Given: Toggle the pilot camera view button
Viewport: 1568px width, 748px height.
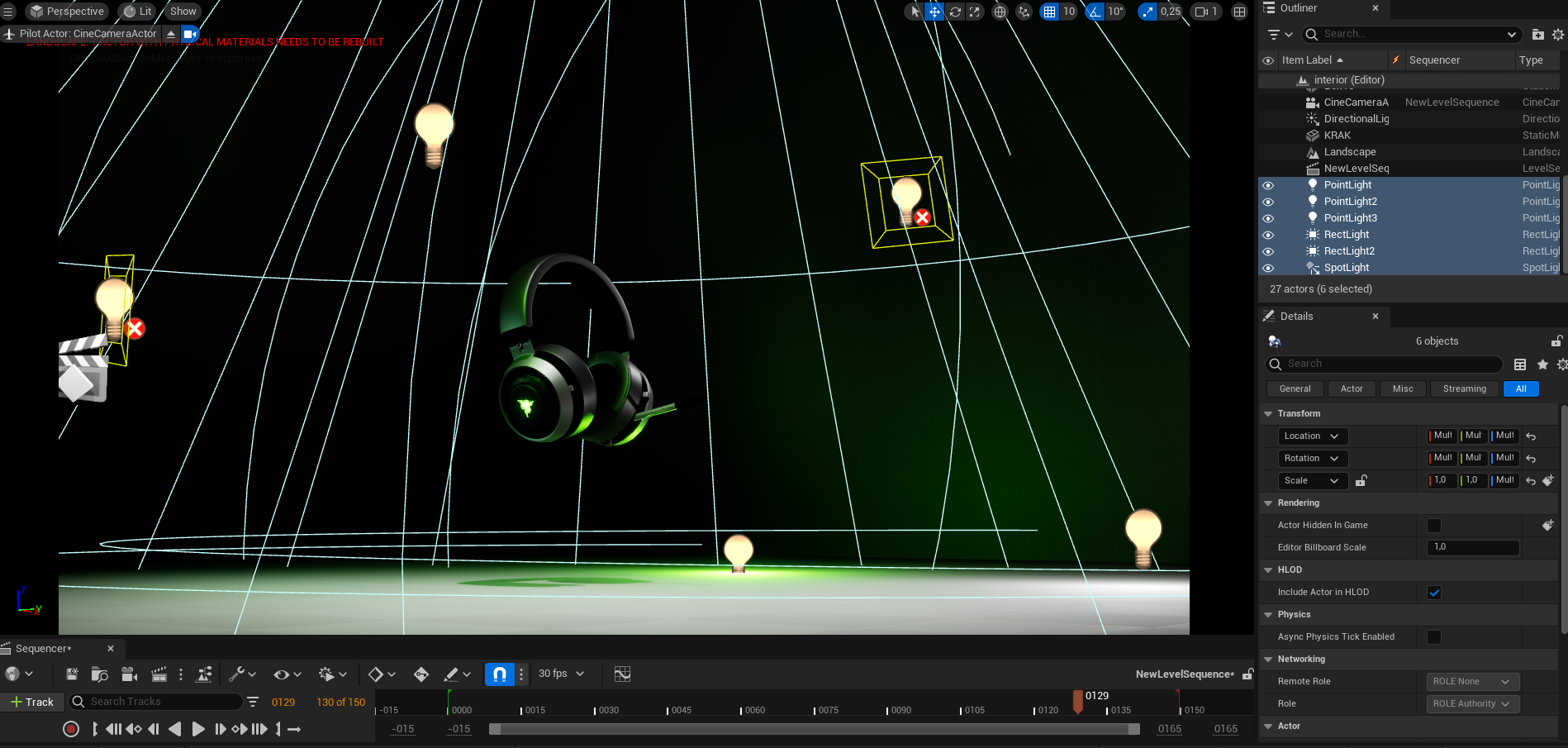Looking at the screenshot, I should [x=190, y=34].
